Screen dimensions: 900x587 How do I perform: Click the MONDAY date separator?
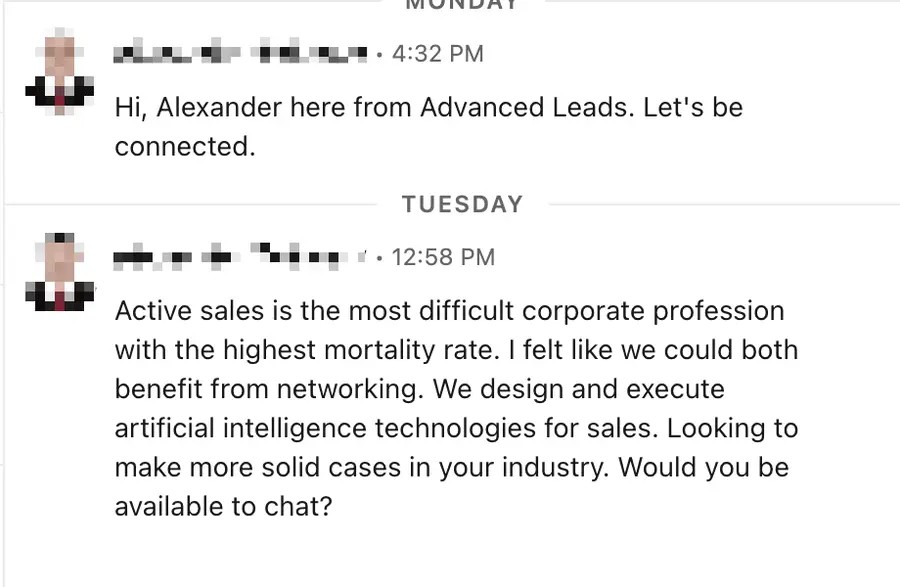click(459, 6)
